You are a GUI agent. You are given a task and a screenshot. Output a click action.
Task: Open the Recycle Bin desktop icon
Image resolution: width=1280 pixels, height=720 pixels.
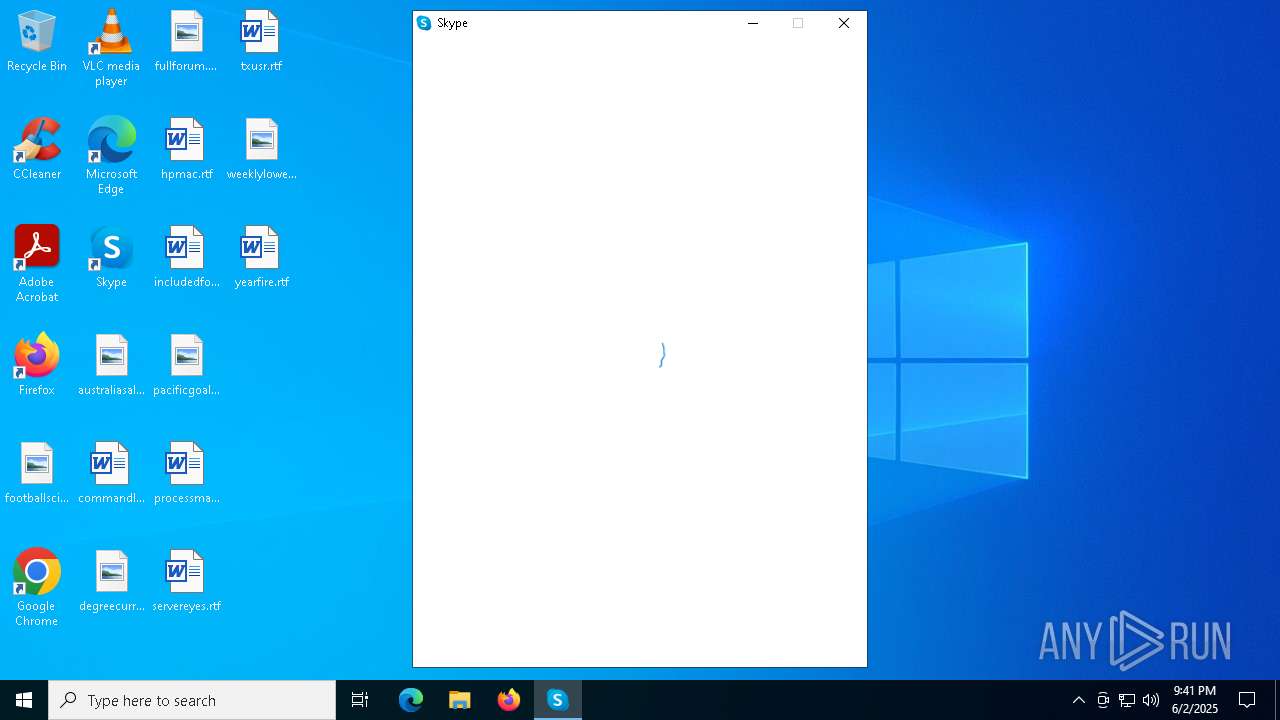pos(37,42)
